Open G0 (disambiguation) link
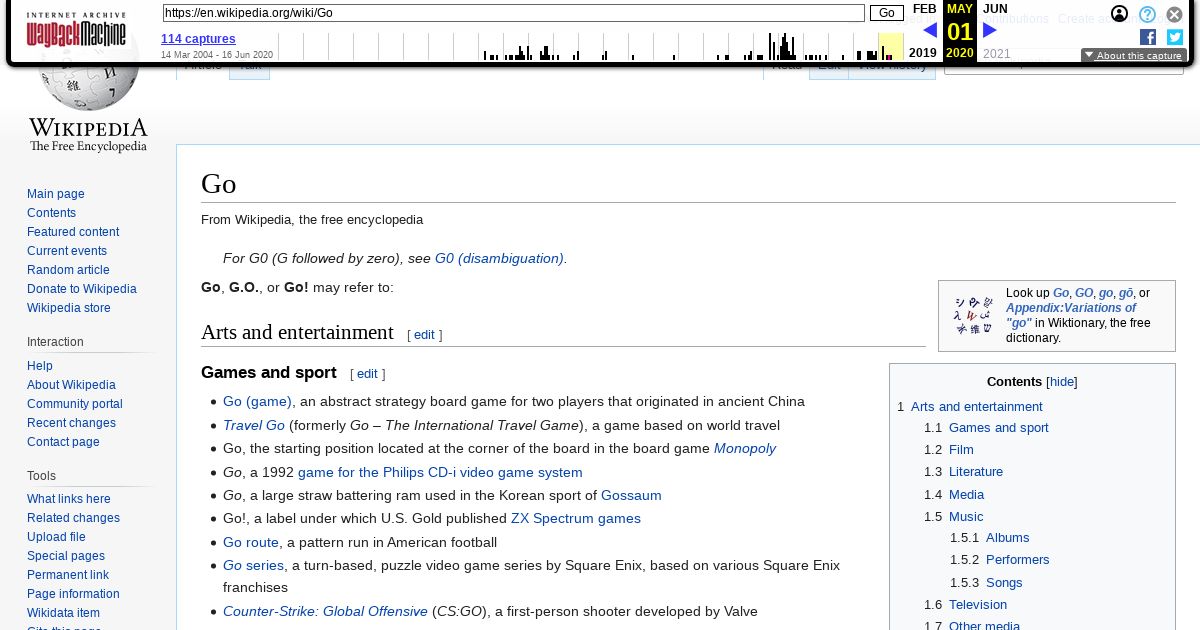This screenshot has height=630, width=1200. (499, 258)
